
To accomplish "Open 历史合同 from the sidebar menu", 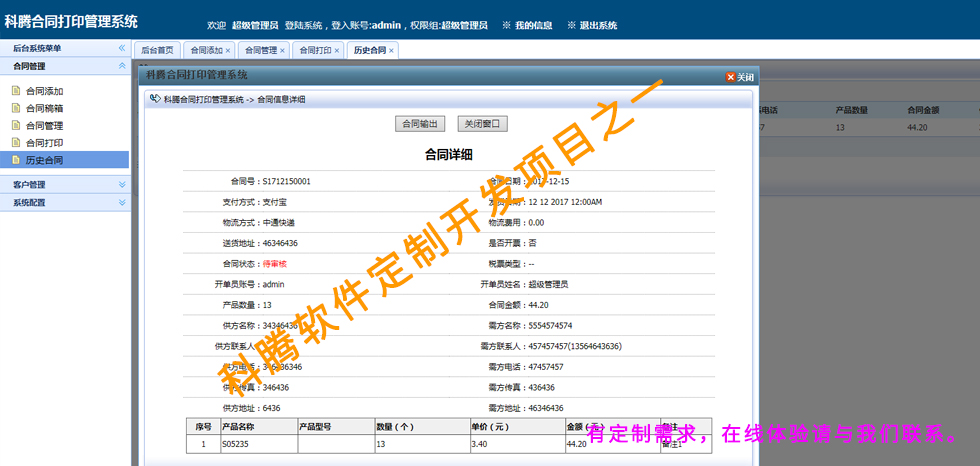I will 44,161.
